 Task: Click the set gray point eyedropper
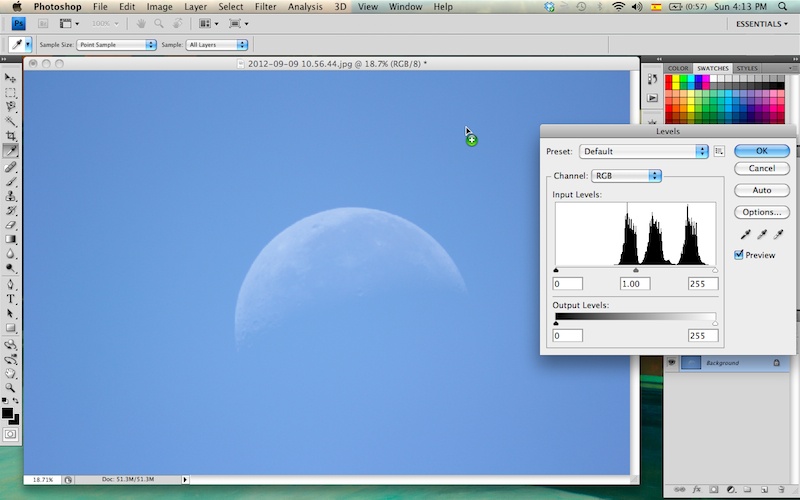[762, 234]
